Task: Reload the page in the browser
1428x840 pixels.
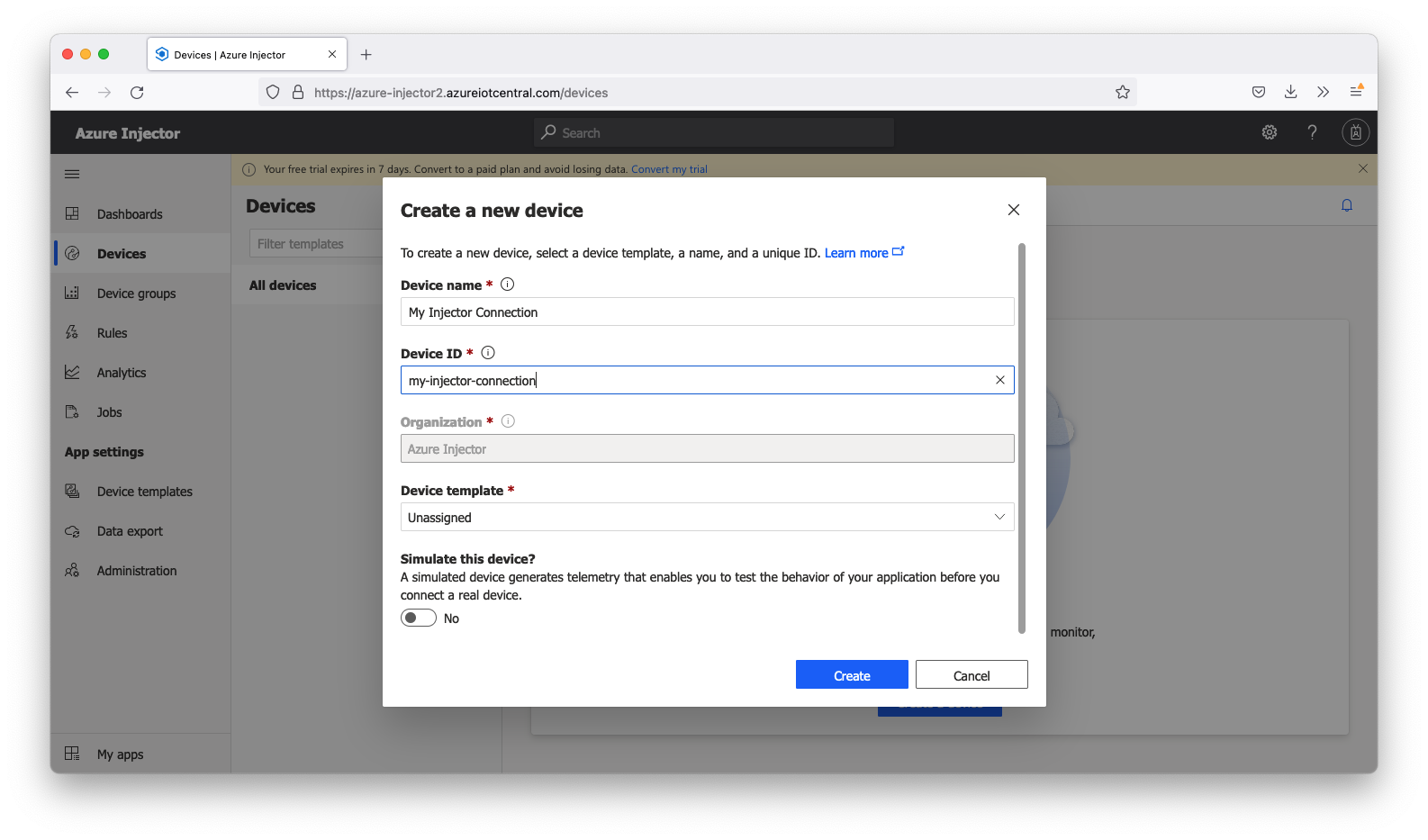Action: [137, 92]
